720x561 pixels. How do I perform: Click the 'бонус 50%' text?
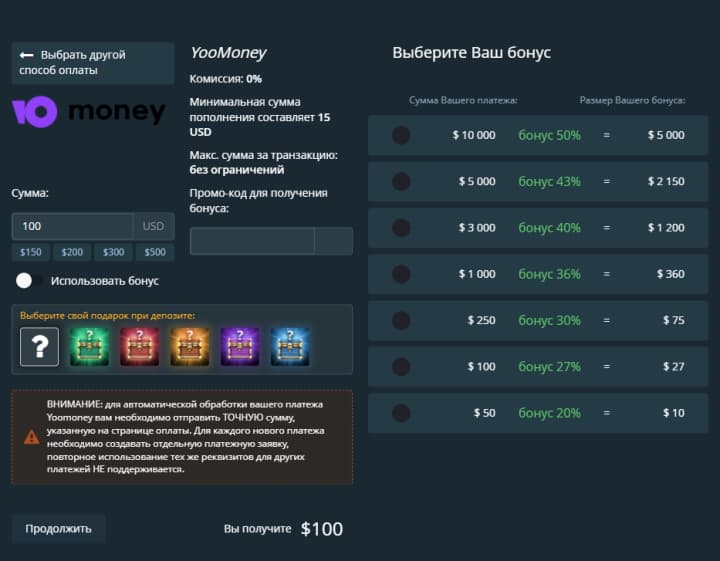coord(549,135)
